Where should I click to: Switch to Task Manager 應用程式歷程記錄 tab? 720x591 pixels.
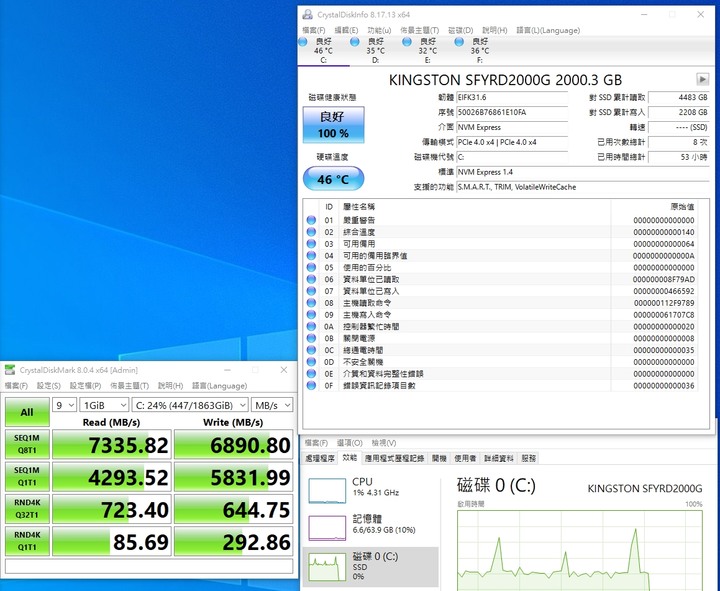tap(394, 458)
